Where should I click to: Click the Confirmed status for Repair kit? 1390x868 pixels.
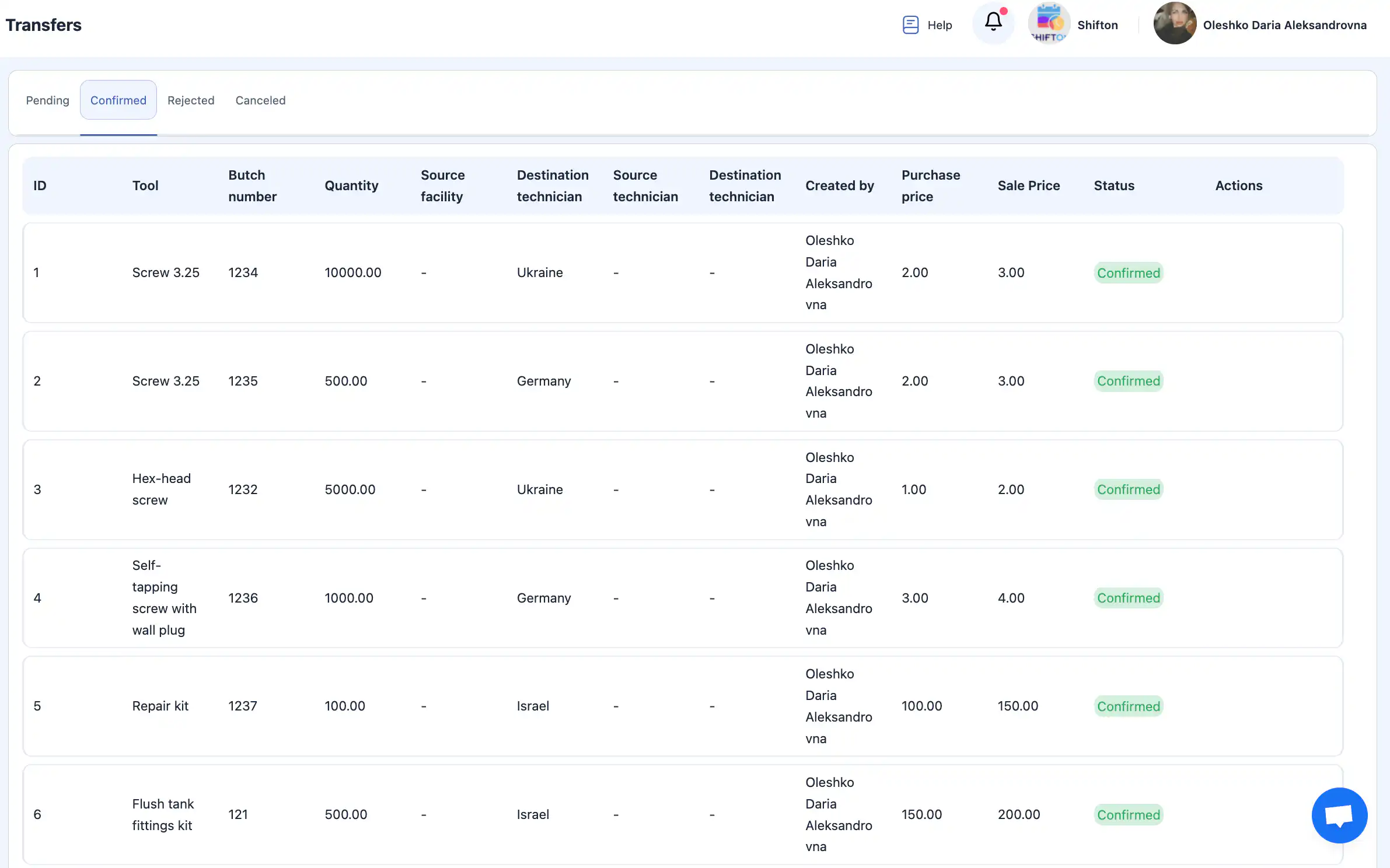1128,706
